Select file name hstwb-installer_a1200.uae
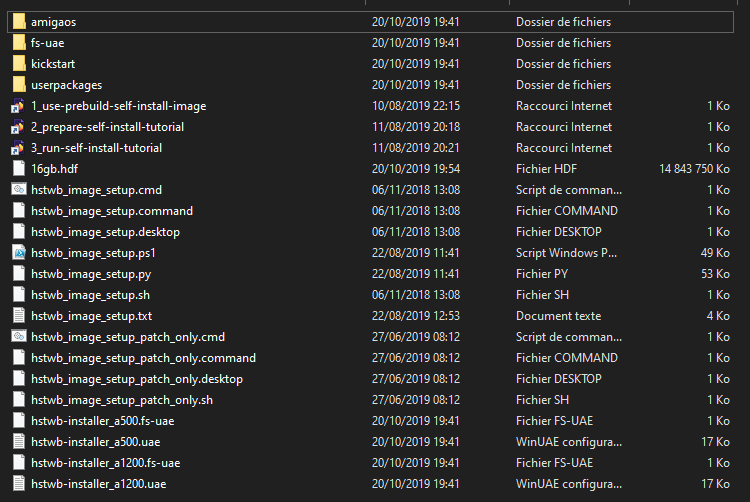750x502 pixels. (99, 484)
